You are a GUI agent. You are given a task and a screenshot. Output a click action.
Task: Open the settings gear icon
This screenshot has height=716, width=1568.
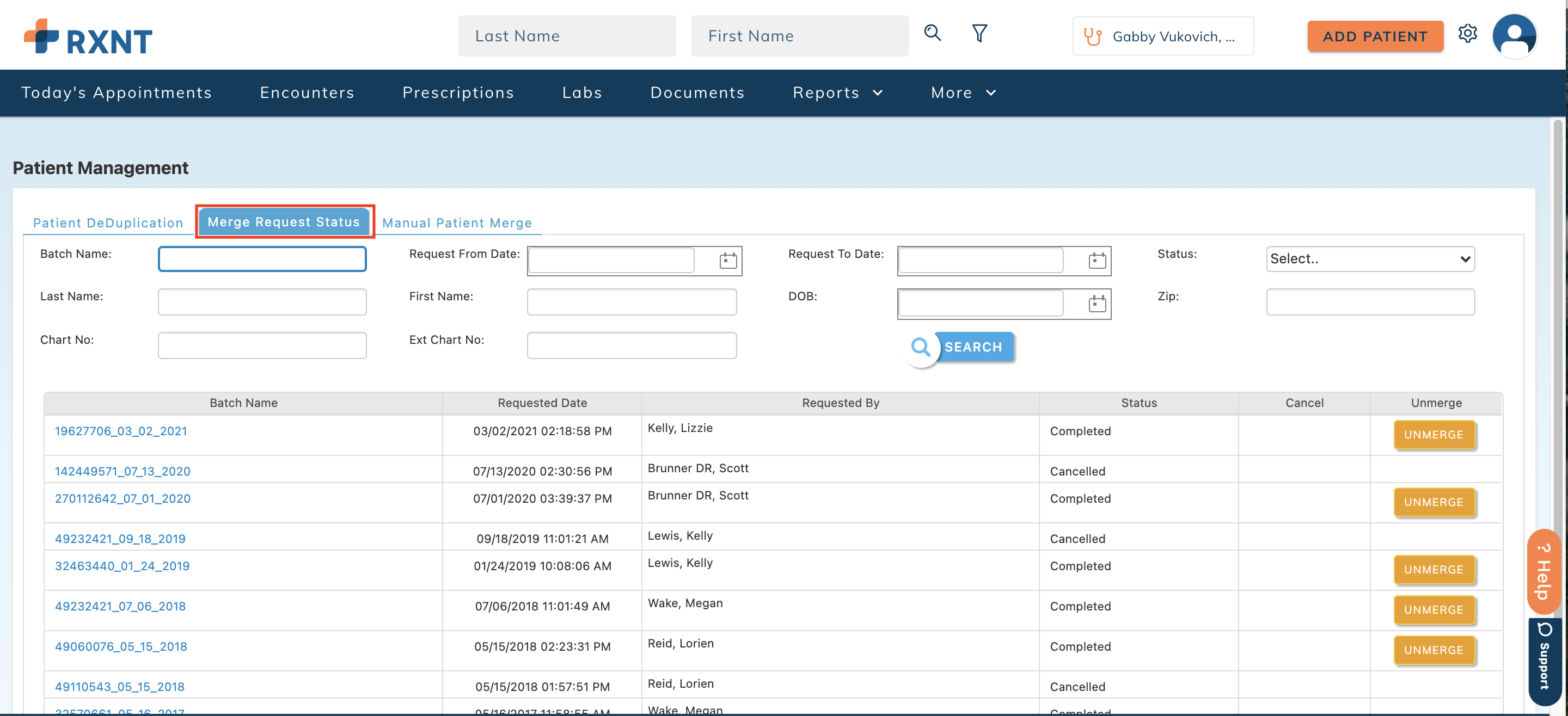point(1467,33)
